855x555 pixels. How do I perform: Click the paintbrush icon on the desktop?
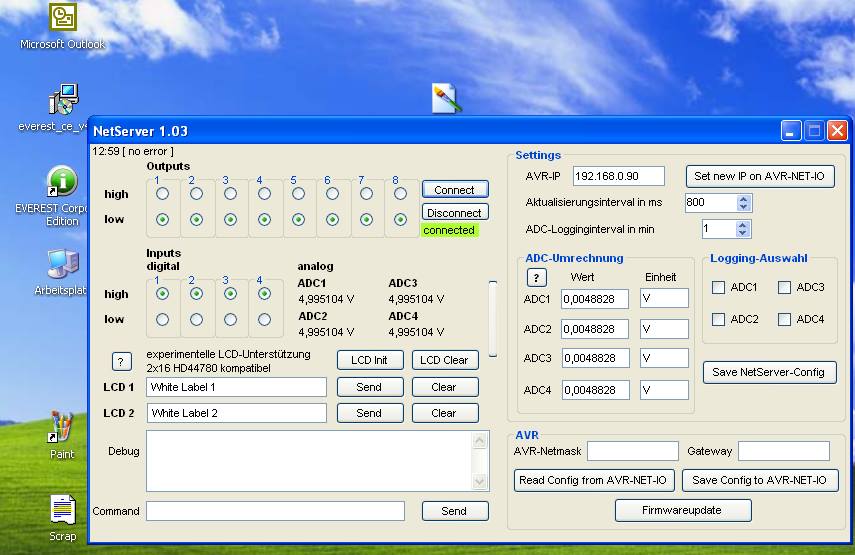[445, 98]
